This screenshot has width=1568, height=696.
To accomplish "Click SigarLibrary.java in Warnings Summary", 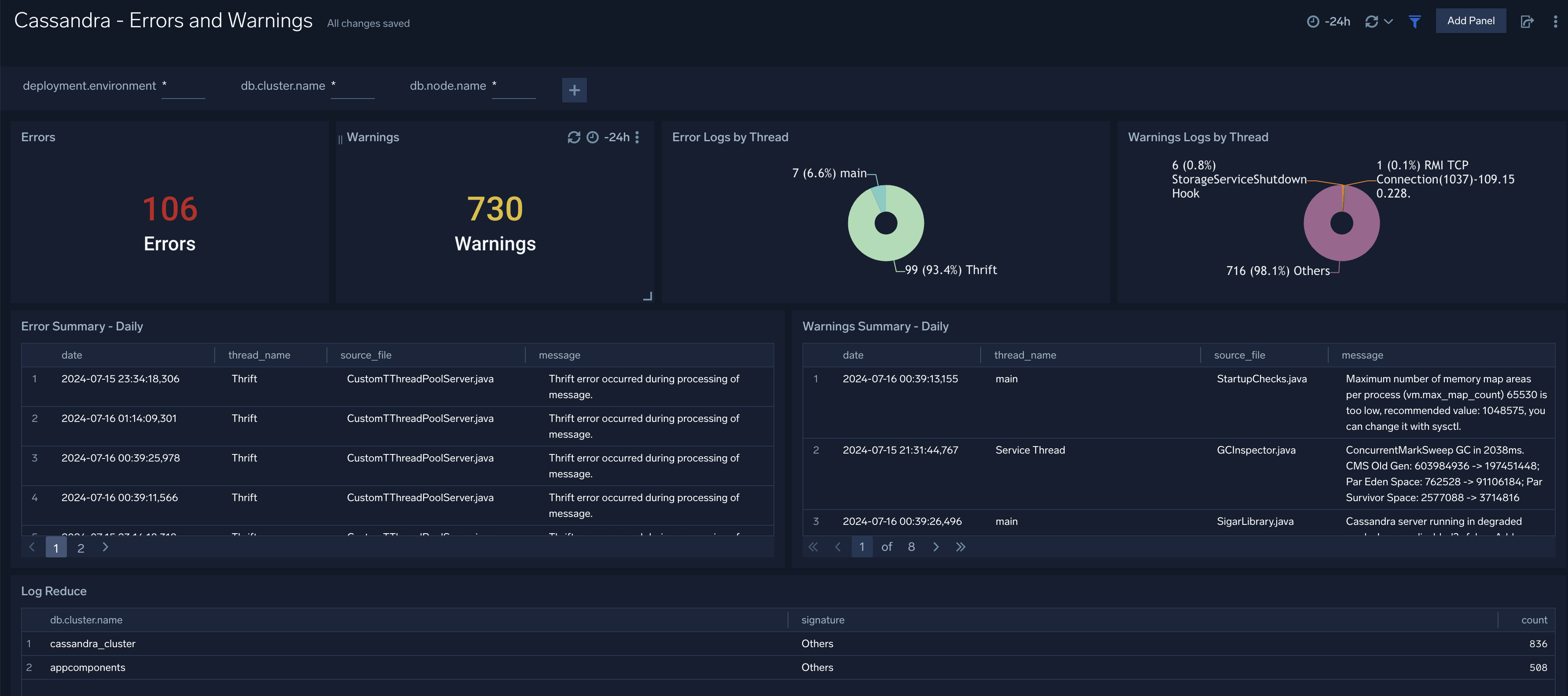I will pyautogui.click(x=1254, y=521).
